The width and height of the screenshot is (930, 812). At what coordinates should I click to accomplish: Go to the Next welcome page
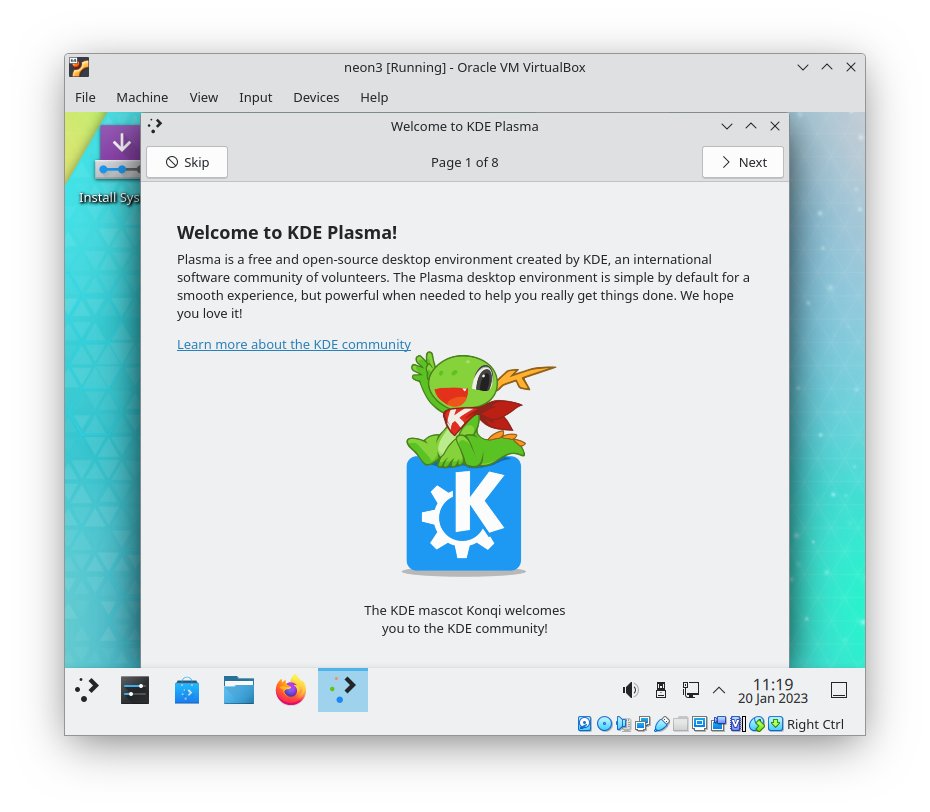pos(743,162)
